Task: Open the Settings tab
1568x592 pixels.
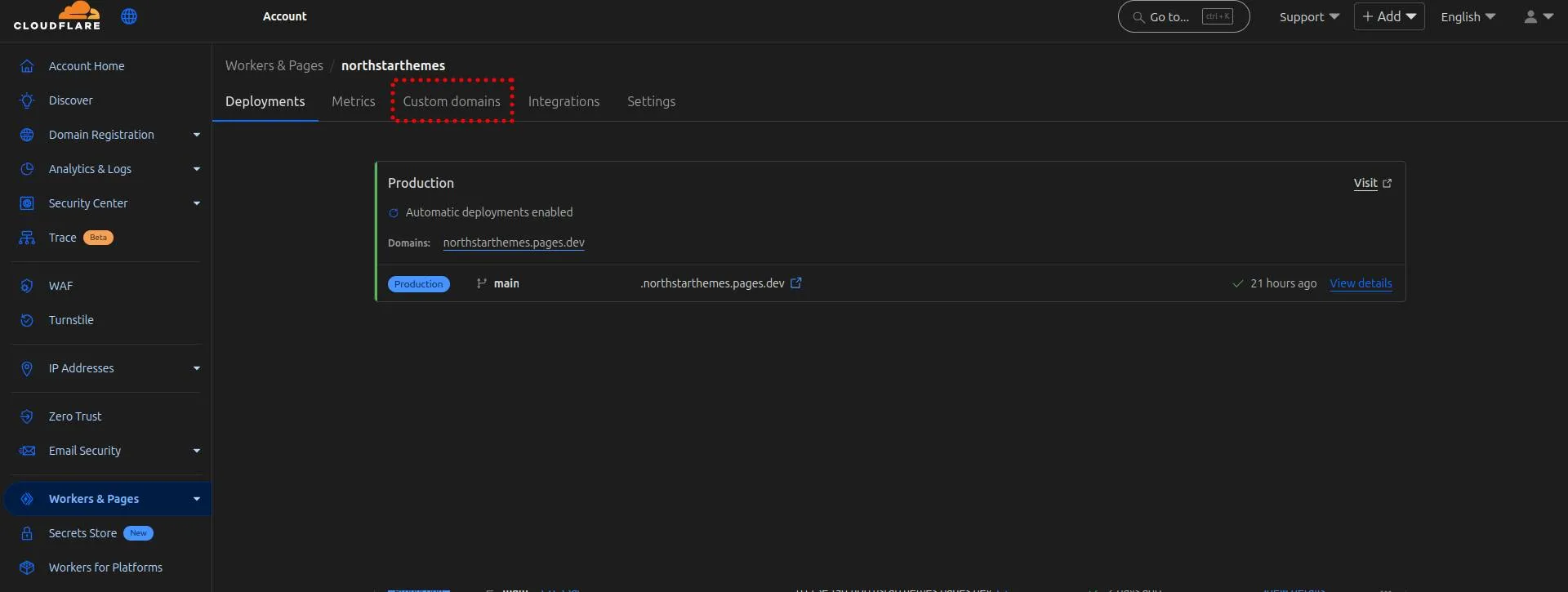Action: [651, 101]
